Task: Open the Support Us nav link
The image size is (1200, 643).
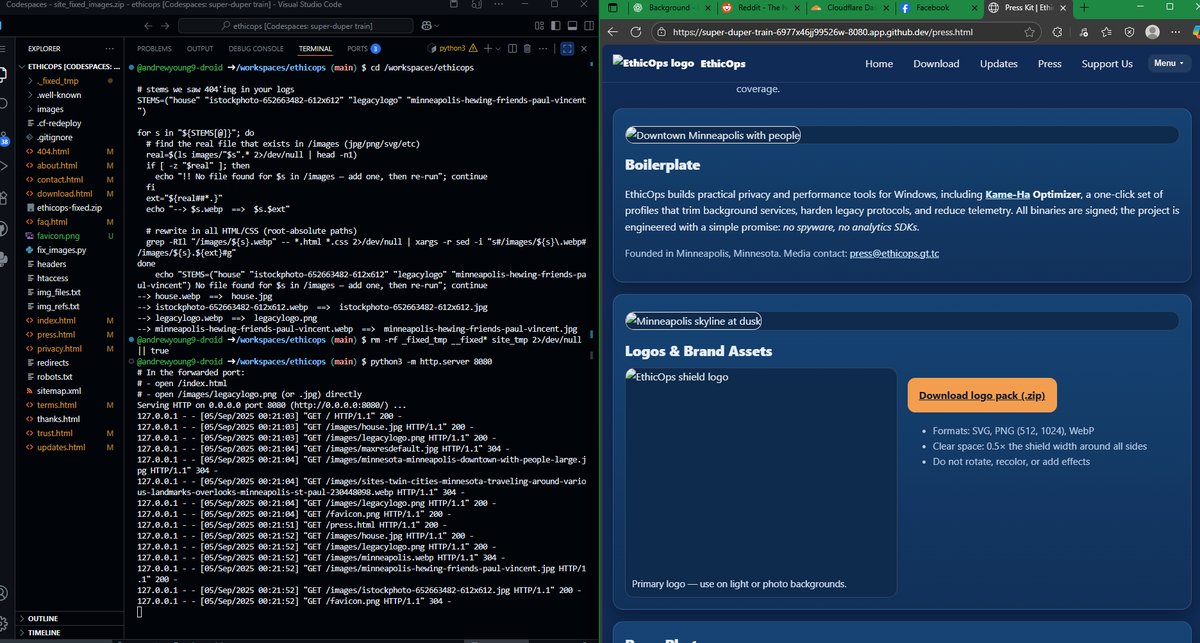Action: click(x=1107, y=64)
